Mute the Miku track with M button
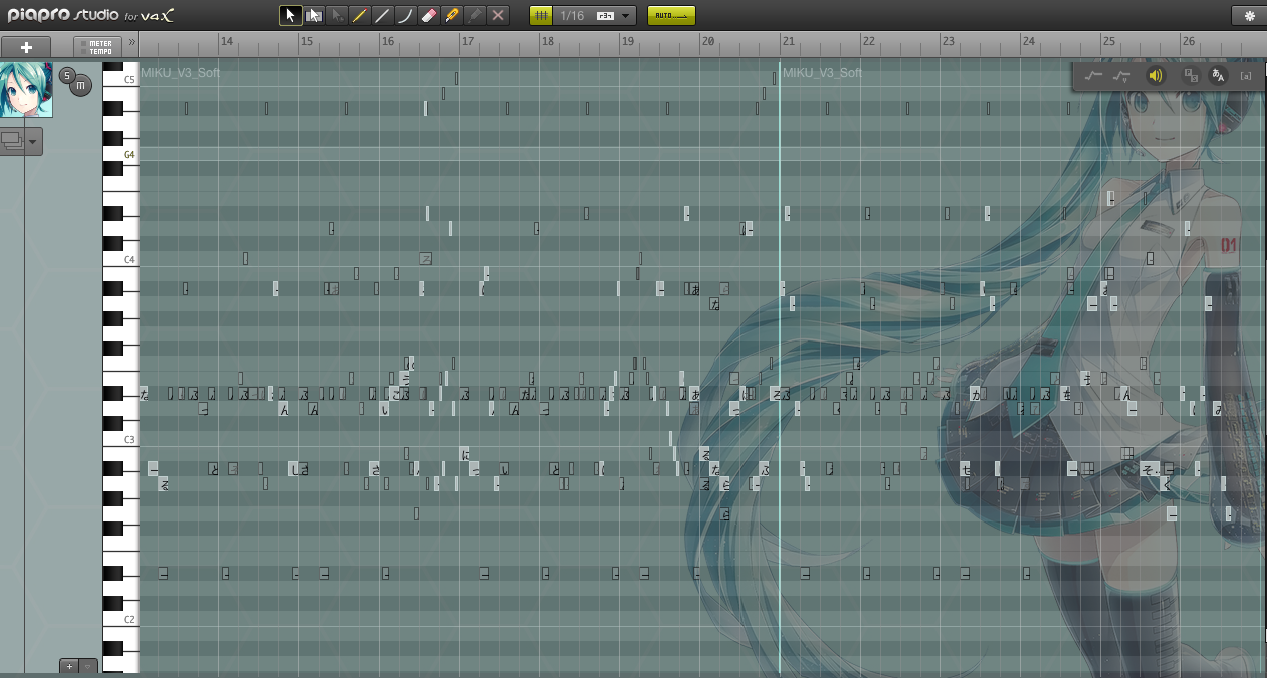 pos(81,86)
